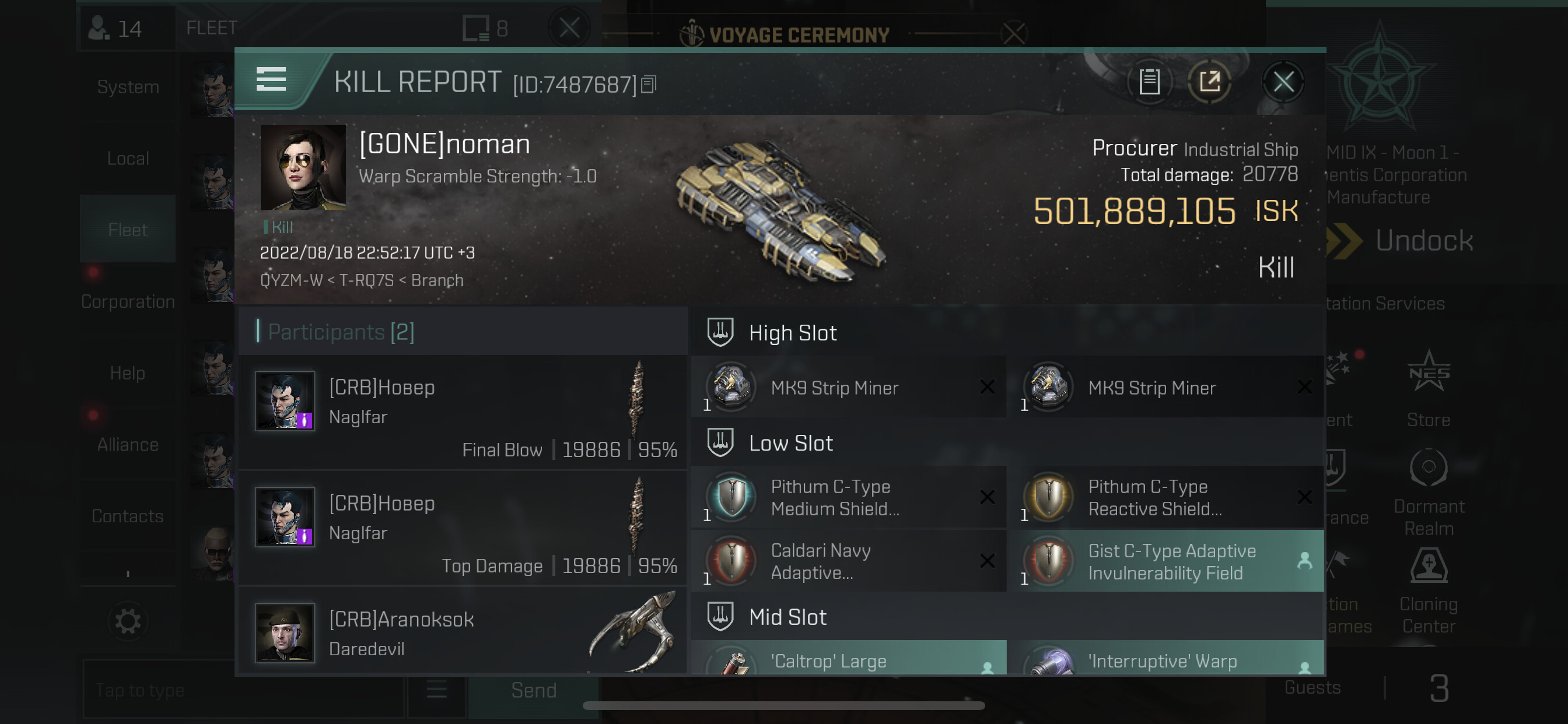Tap the chat text input field
1568x724 pixels.
coord(243,690)
